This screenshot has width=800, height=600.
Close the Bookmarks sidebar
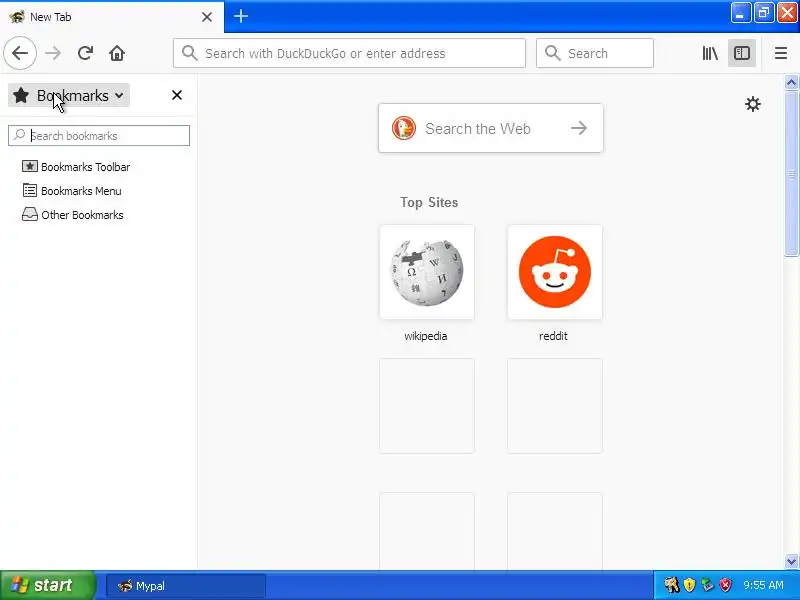(177, 95)
